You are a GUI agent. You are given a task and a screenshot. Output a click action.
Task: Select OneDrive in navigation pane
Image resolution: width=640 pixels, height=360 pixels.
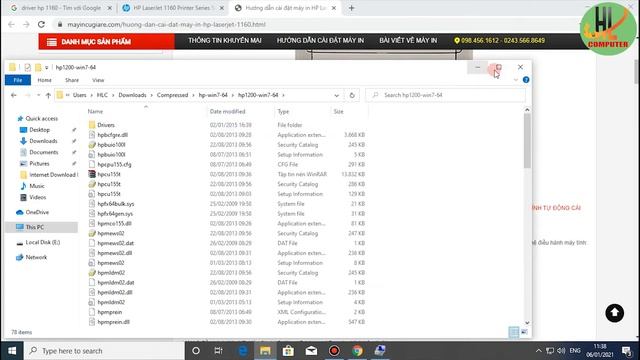point(37,212)
